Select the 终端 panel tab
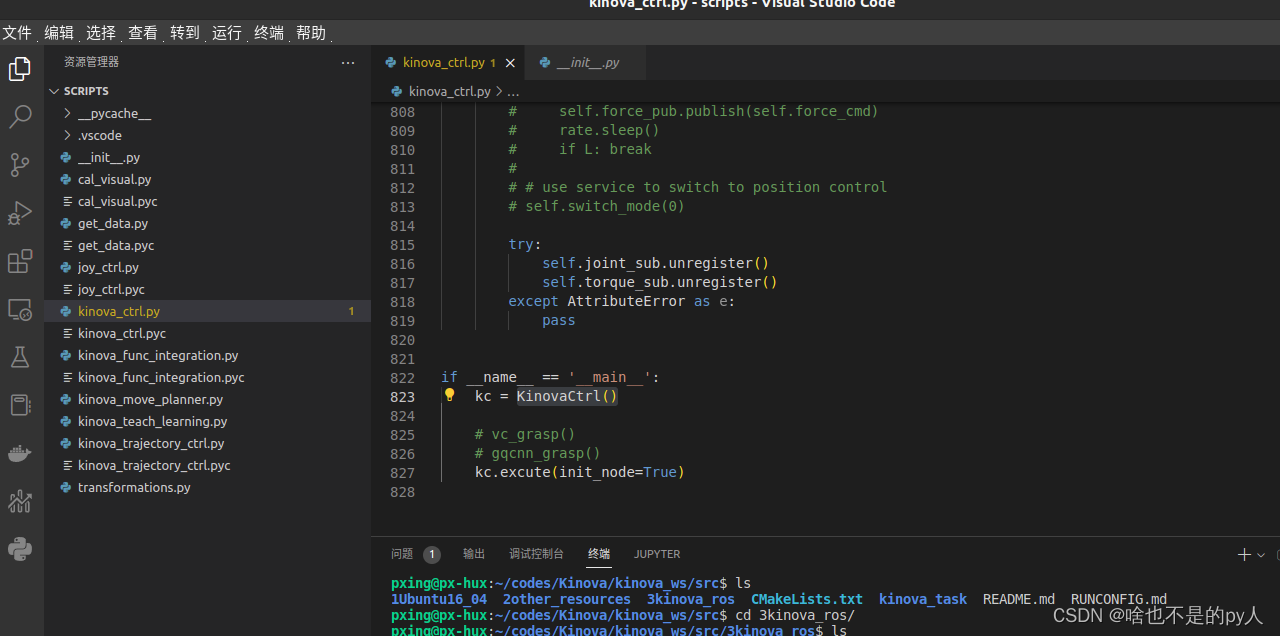Screen dimensions: 1280x636 (599, 554)
